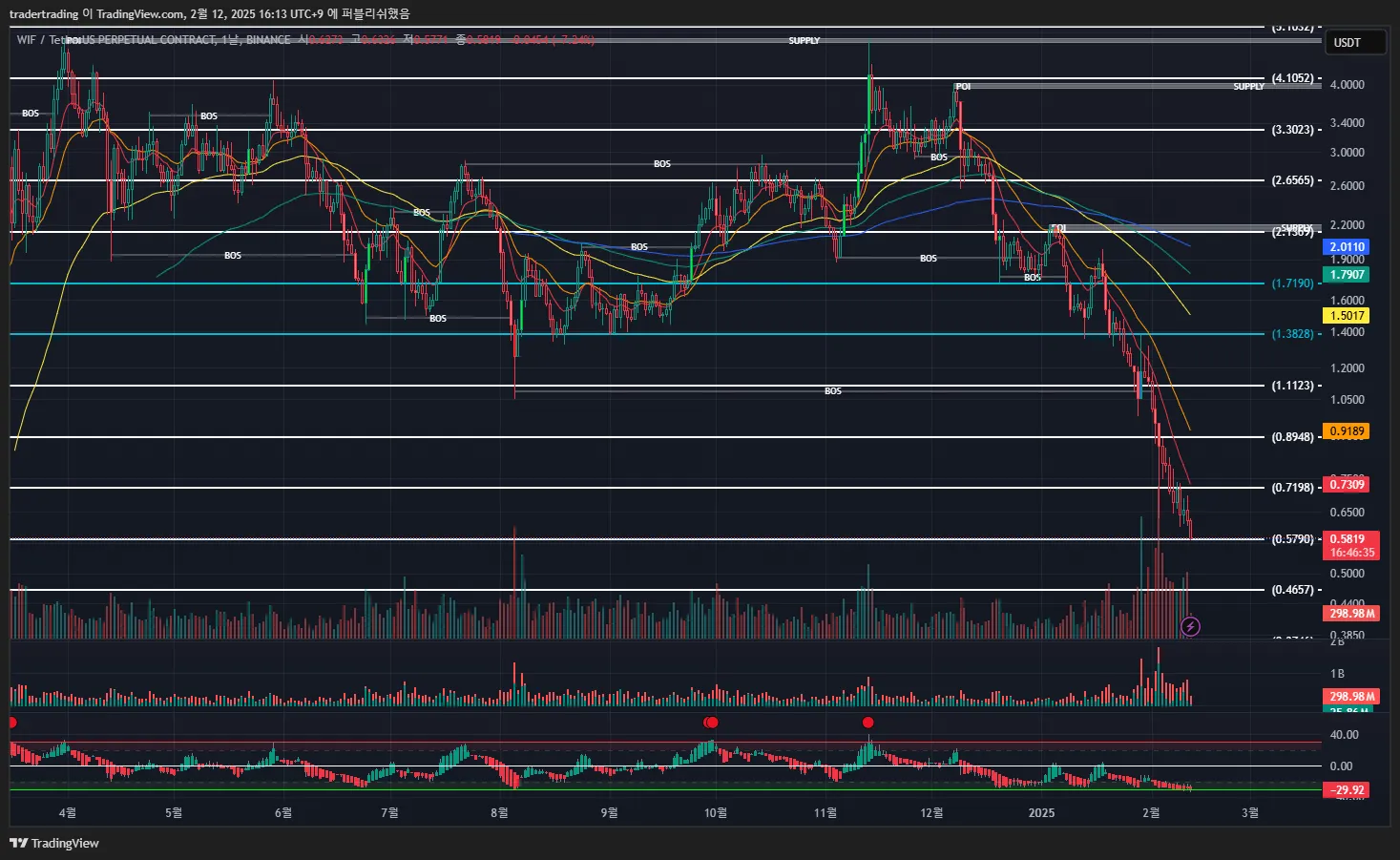Select the (4.1052) horizontal level label
The width and height of the screenshot is (1400, 860).
point(1292,78)
